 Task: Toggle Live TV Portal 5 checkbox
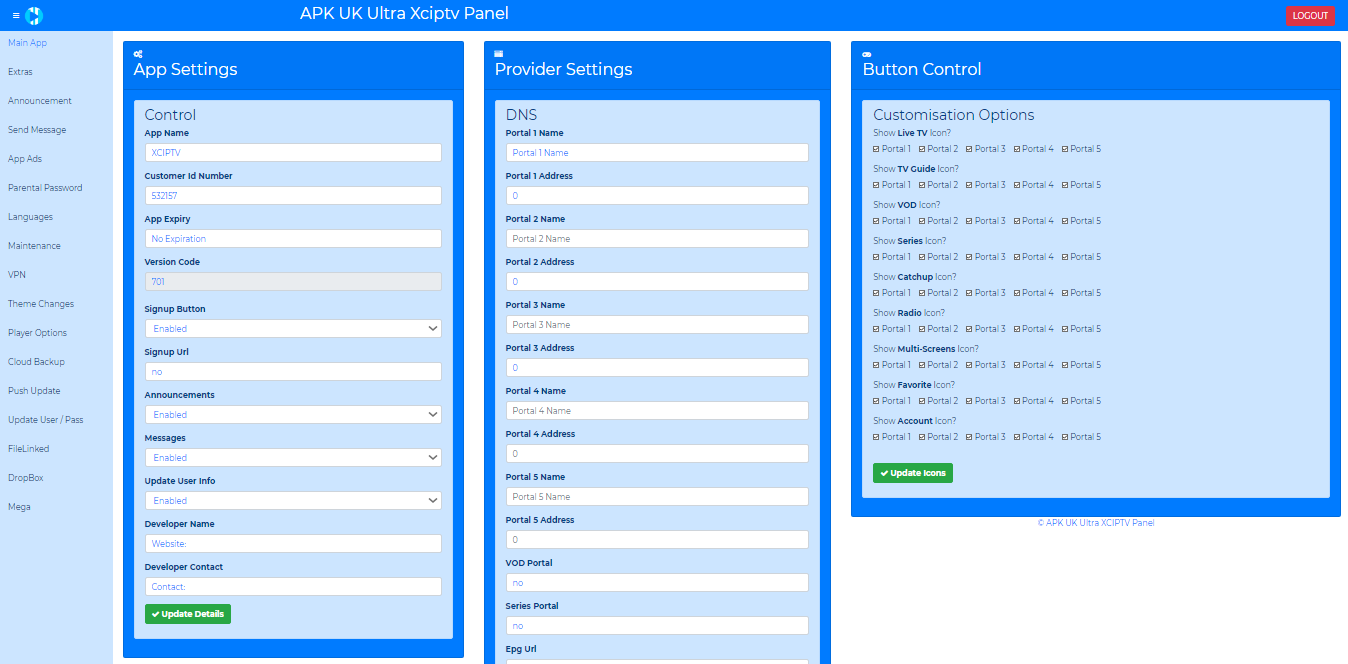point(1066,149)
